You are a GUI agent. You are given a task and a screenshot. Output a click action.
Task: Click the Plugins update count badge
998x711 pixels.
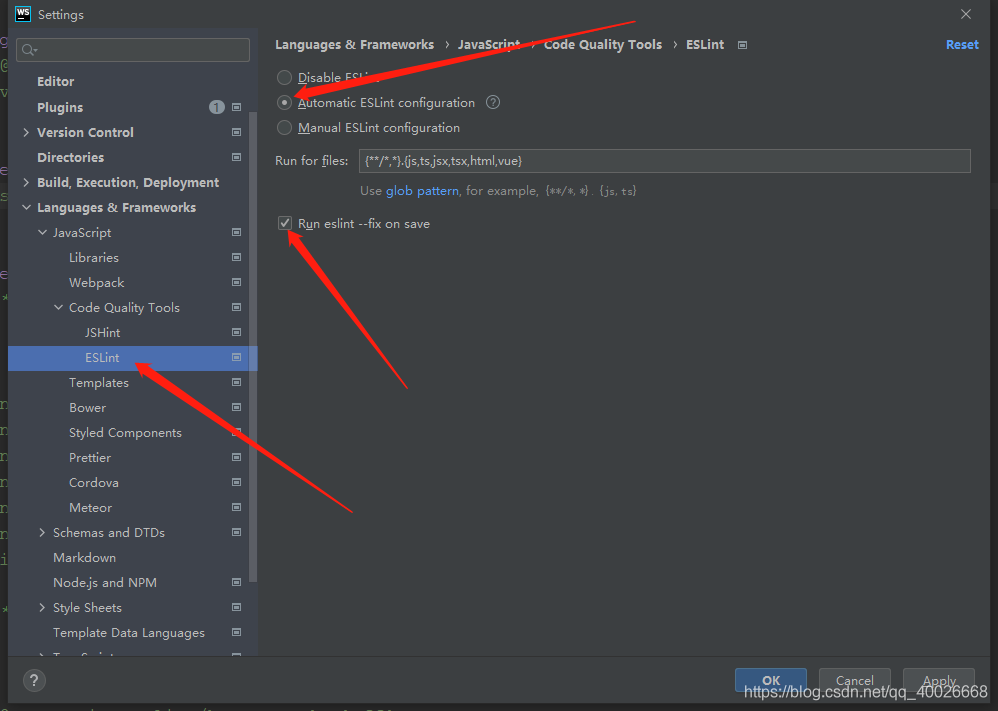click(216, 108)
